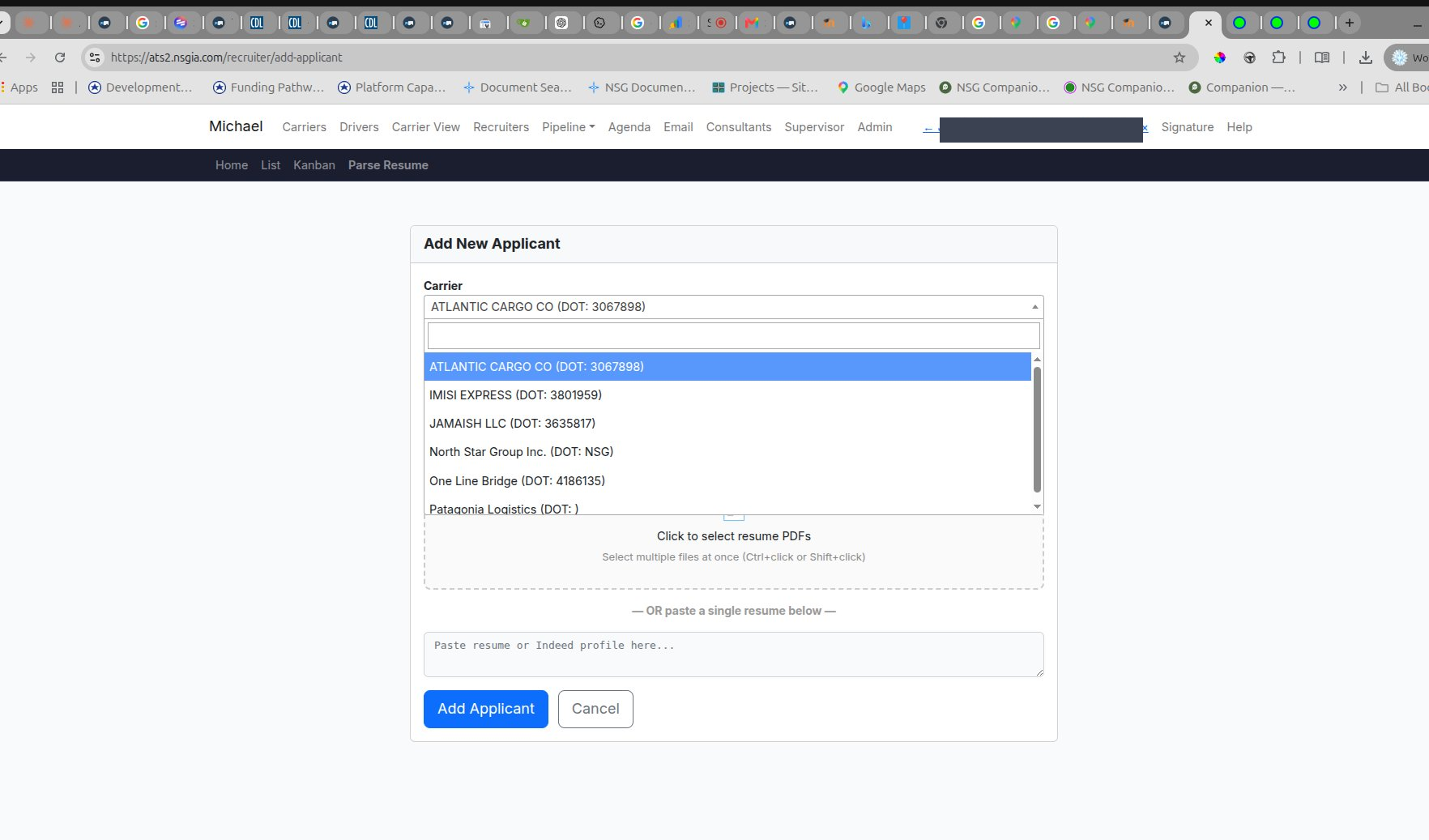Click the carrier list scroll-up arrow
The image size is (1429, 840).
(1037, 359)
